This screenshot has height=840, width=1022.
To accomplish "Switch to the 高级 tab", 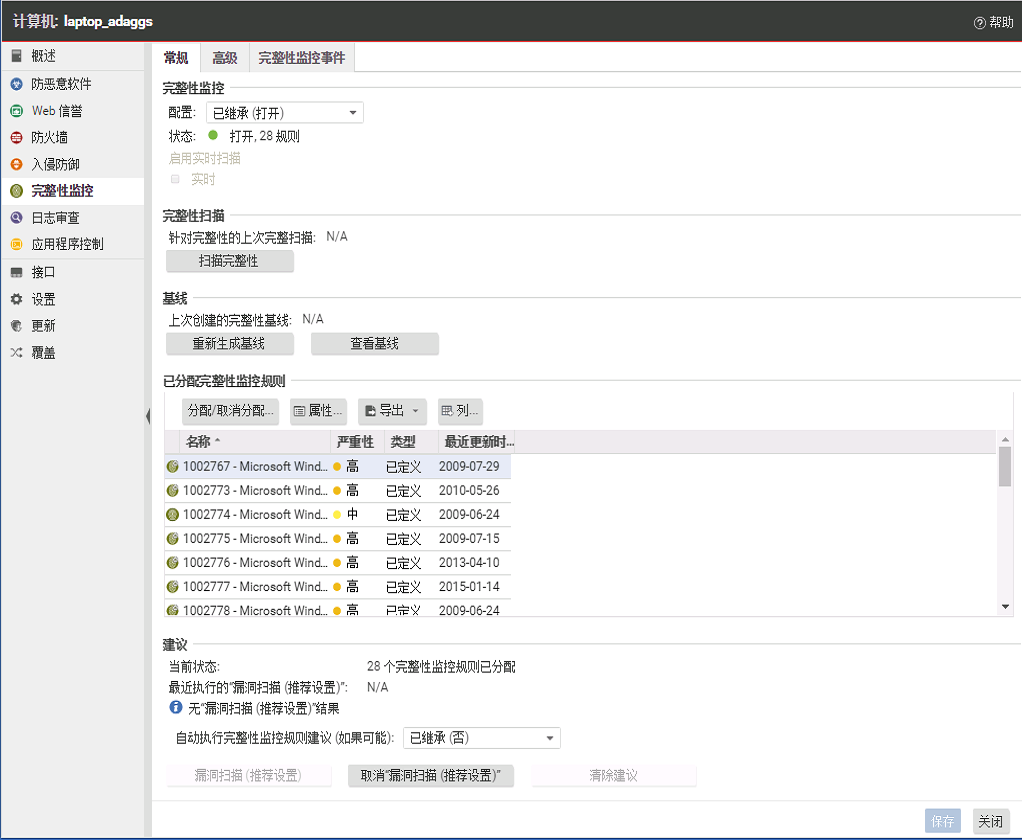I will click(x=224, y=58).
